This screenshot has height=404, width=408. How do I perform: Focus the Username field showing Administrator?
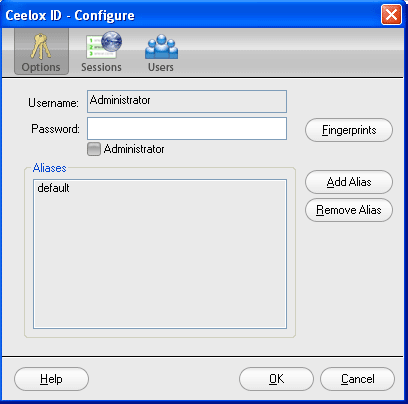pyautogui.click(x=187, y=101)
